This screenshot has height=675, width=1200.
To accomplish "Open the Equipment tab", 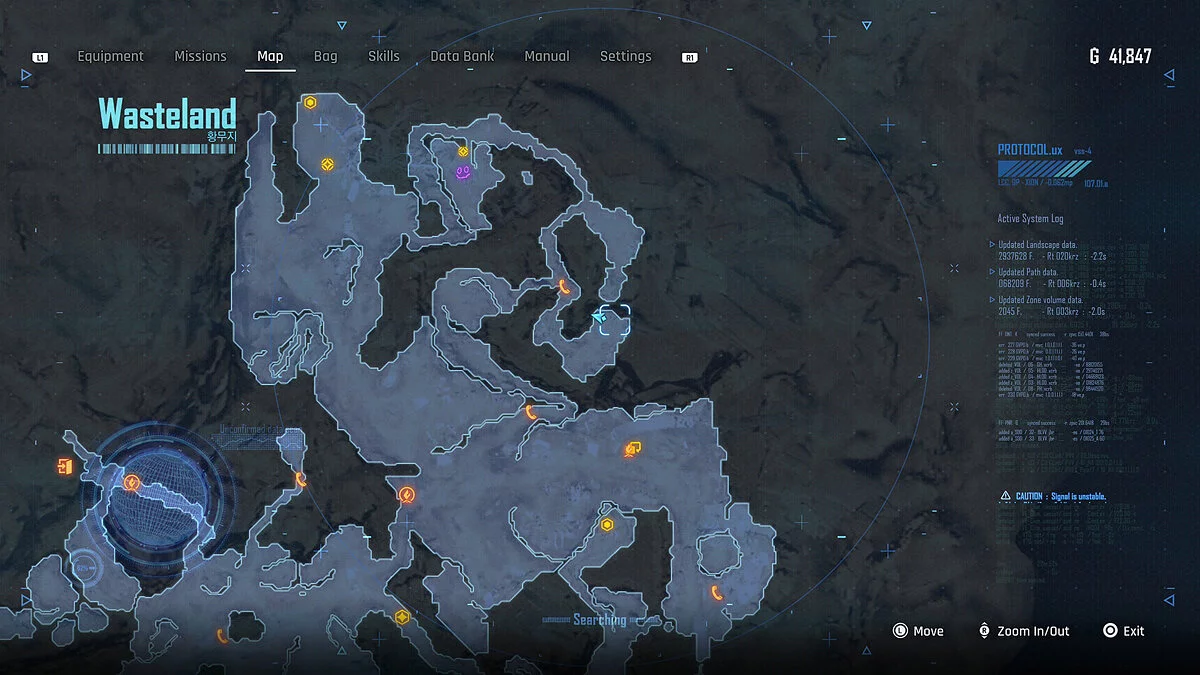I will coord(111,56).
